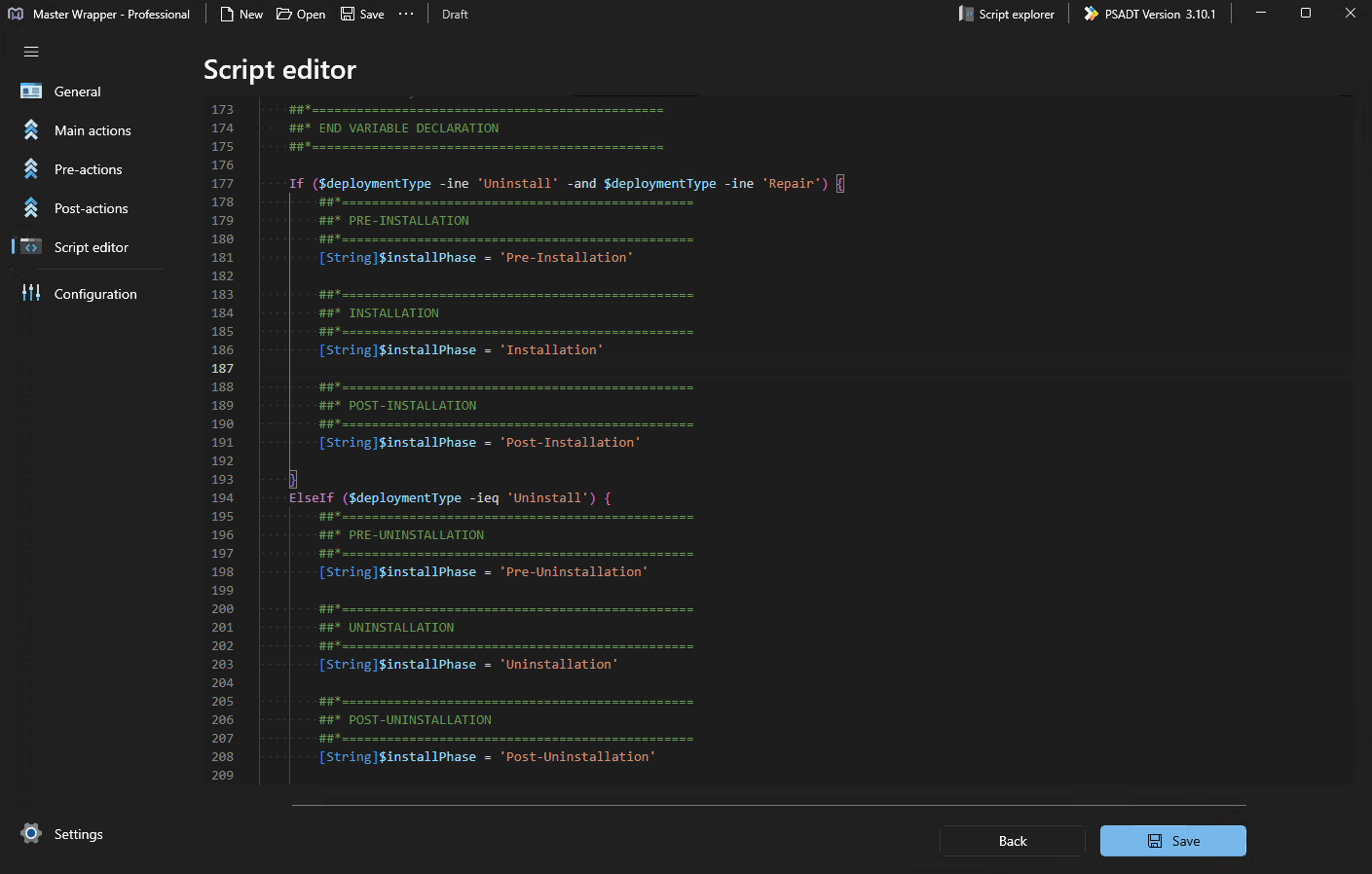Screen dimensions: 1372x874
Task: Click the New toolbar button label
Action: point(251,15)
